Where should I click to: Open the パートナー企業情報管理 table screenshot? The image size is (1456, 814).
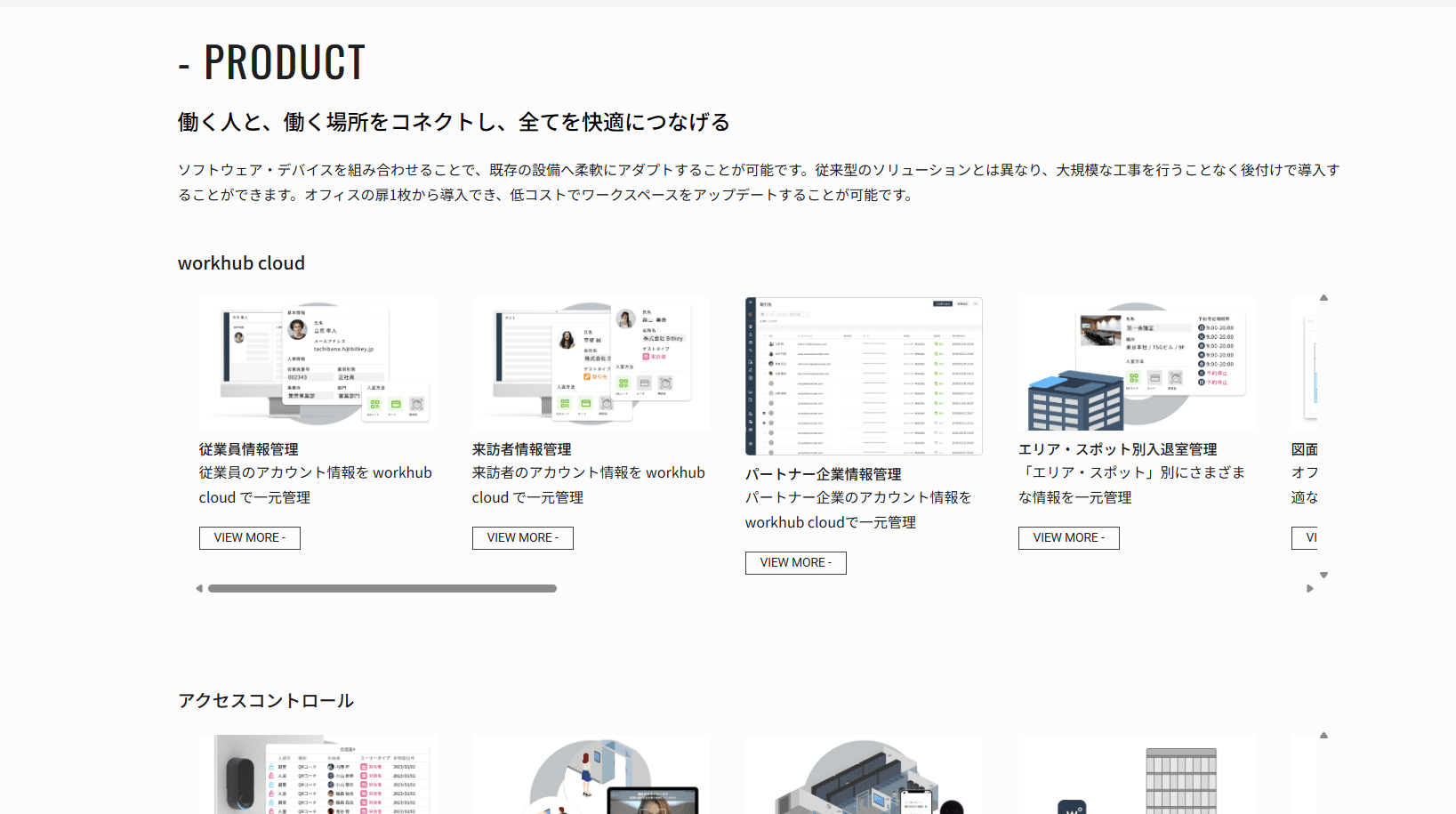tap(864, 376)
